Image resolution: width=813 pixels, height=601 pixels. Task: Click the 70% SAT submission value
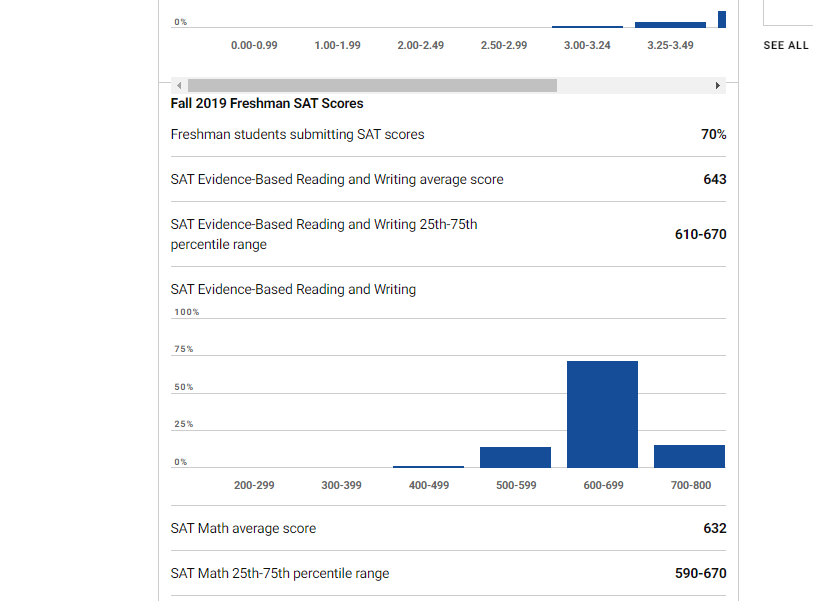[714, 135]
